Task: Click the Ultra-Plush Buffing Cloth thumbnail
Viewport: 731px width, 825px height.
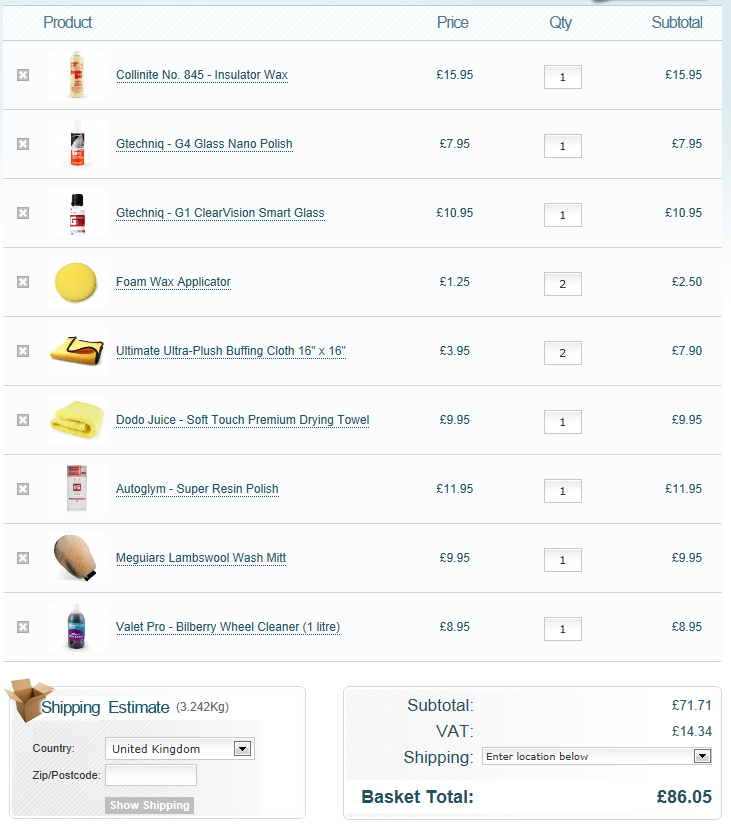Action: (x=76, y=351)
